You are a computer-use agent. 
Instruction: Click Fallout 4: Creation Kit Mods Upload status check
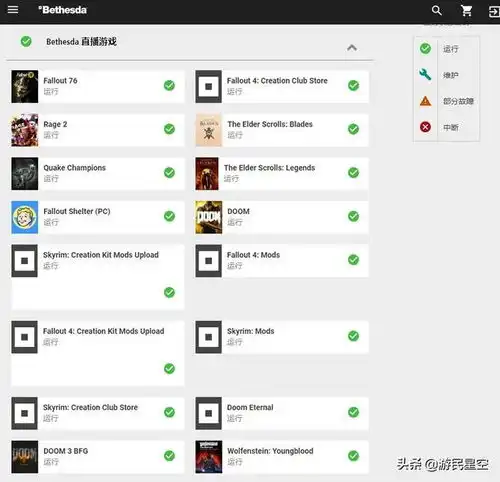point(169,369)
